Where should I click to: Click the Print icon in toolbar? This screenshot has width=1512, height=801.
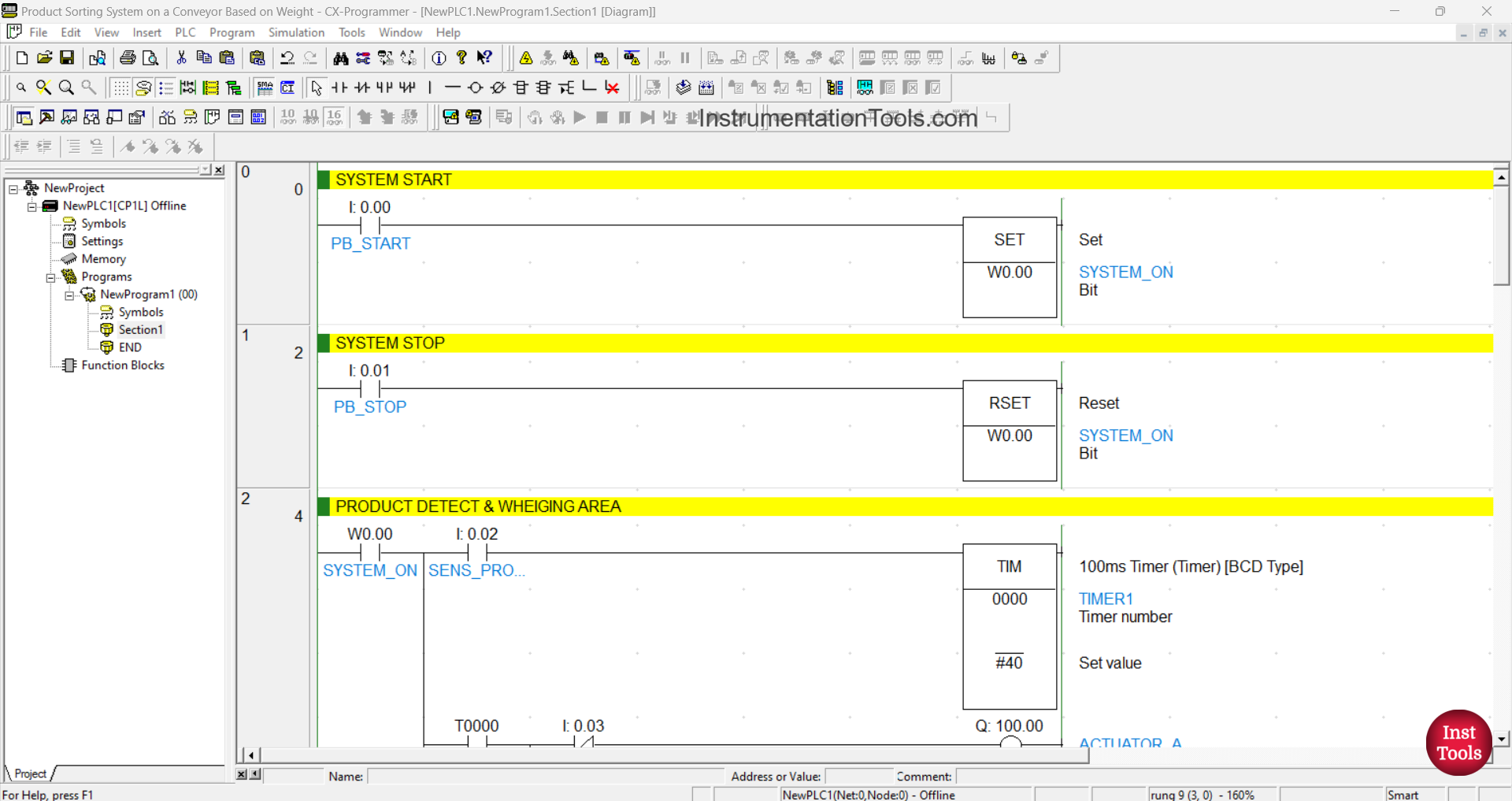tap(128, 57)
